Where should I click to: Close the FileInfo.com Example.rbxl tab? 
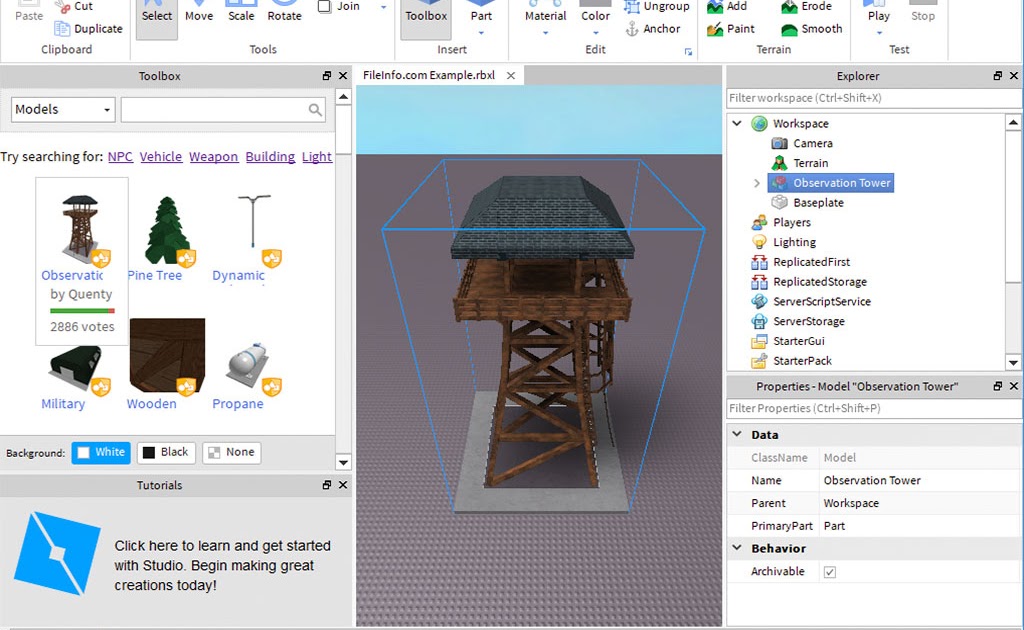click(x=511, y=76)
